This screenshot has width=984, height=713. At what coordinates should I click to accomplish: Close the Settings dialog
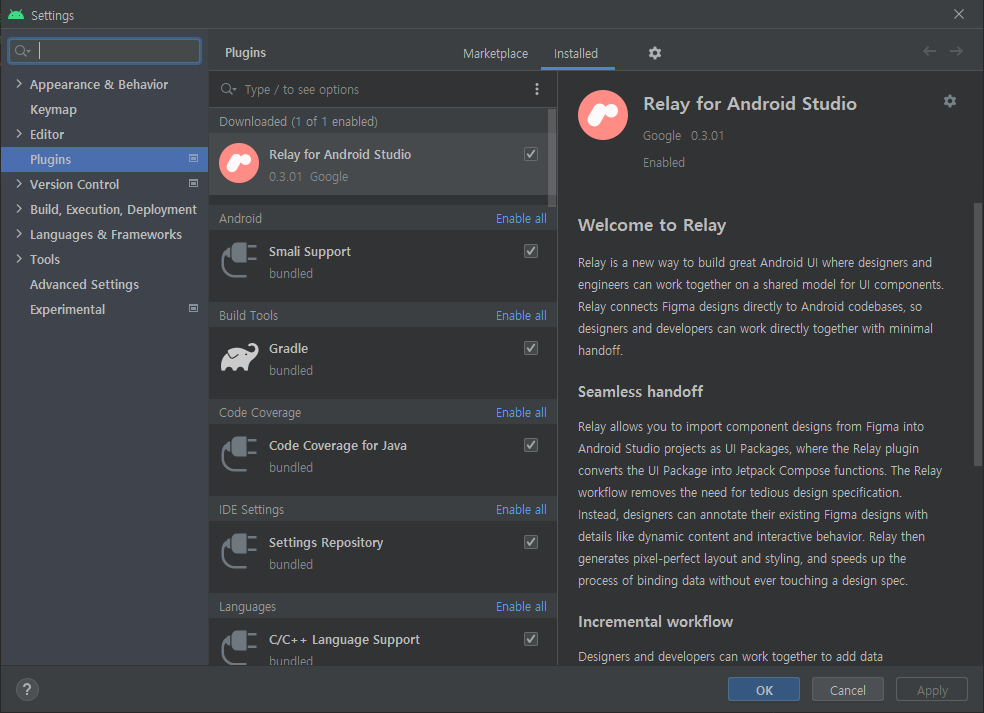[959, 14]
